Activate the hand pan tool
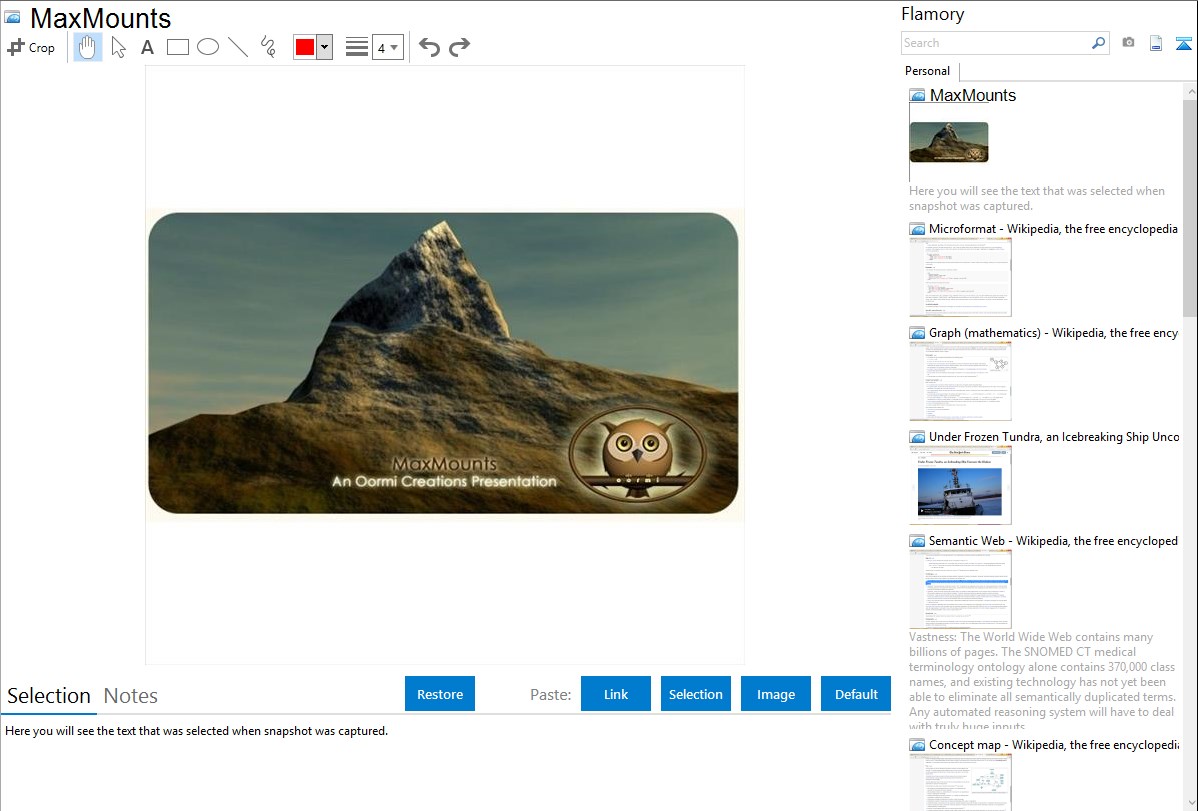Viewport: 1198px width, 811px height. [x=87, y=47]
